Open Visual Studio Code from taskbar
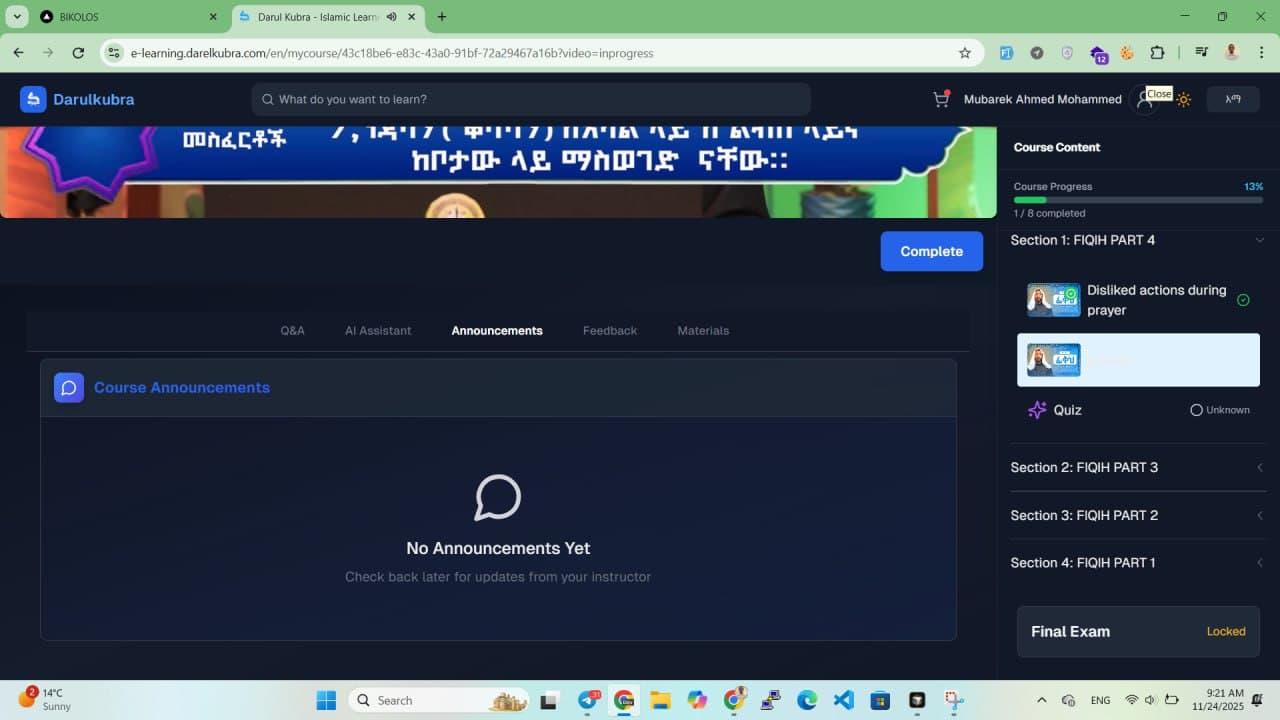1280x720 pixels. tap(843, 700)
